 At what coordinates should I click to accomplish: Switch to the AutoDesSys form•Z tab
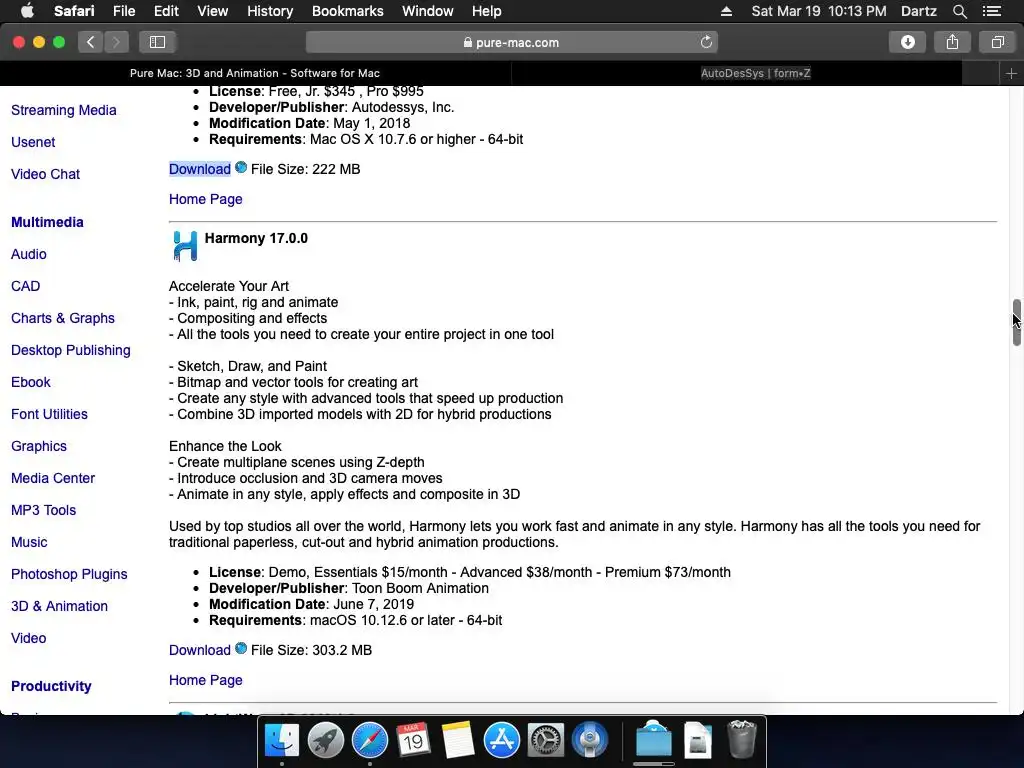(x=756, y=73)
